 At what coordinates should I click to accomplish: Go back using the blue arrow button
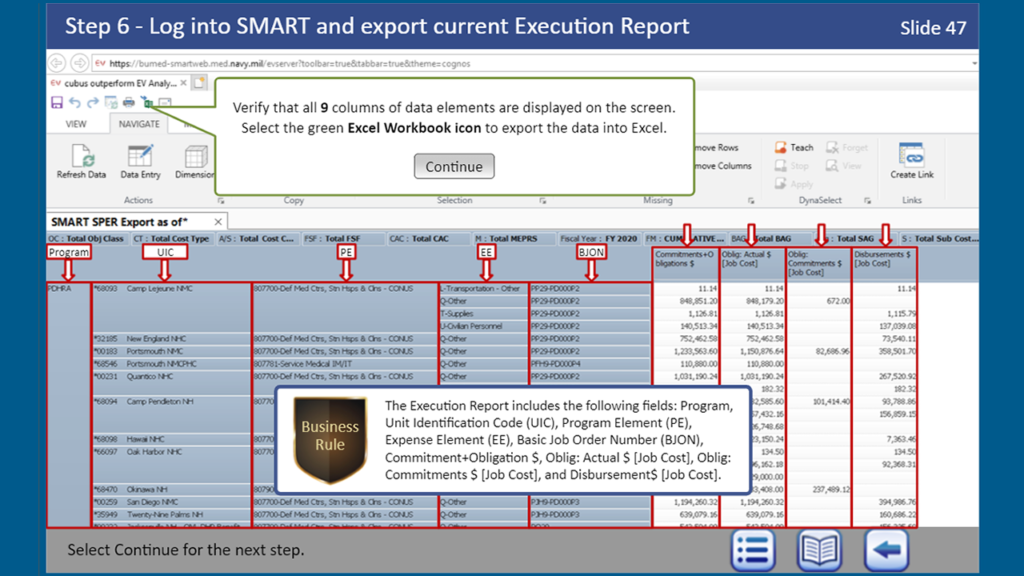point(885,550)
